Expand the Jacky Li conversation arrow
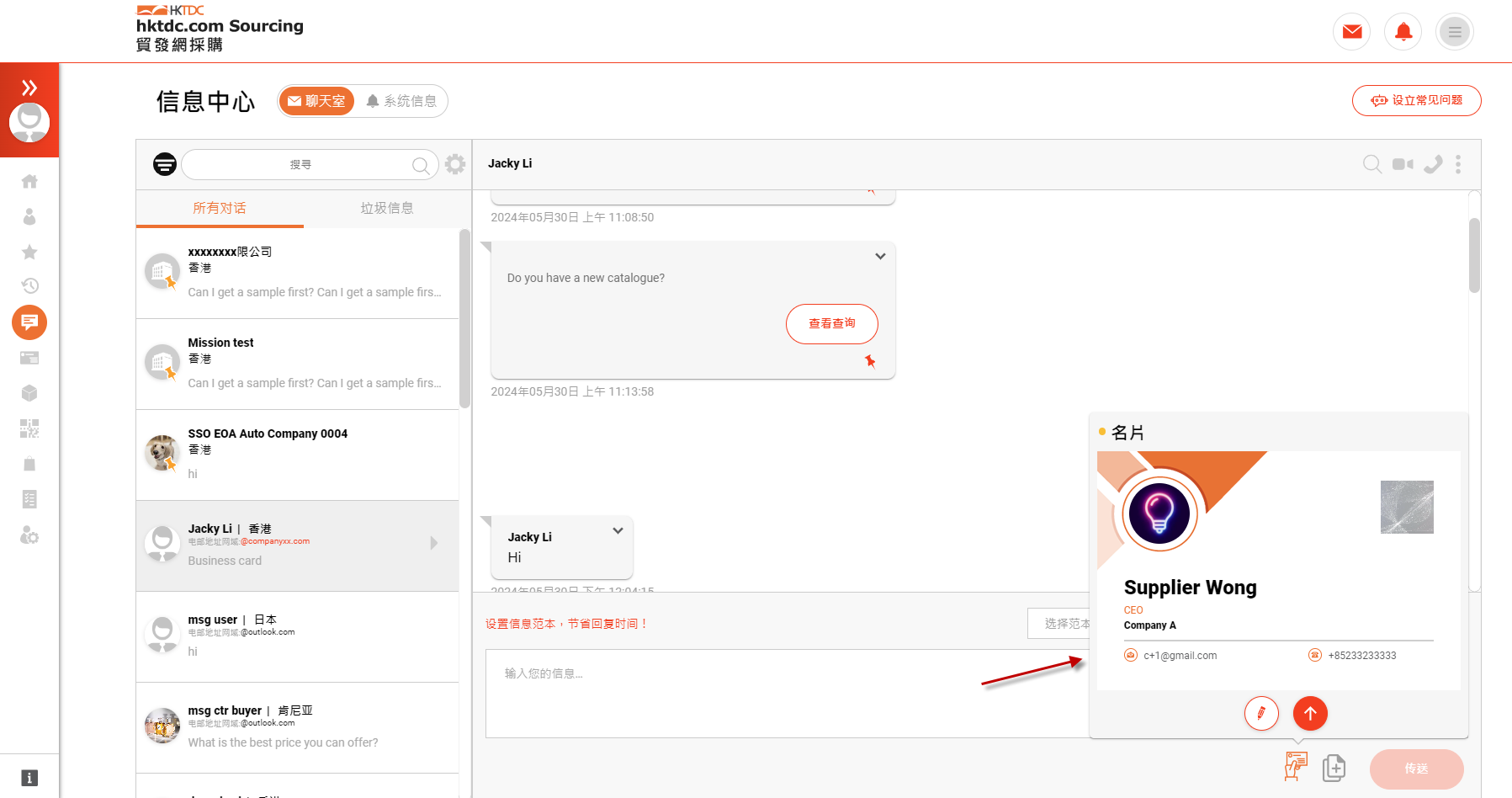This screenshot has height=798, width=1512. click(x=434, y=543)
